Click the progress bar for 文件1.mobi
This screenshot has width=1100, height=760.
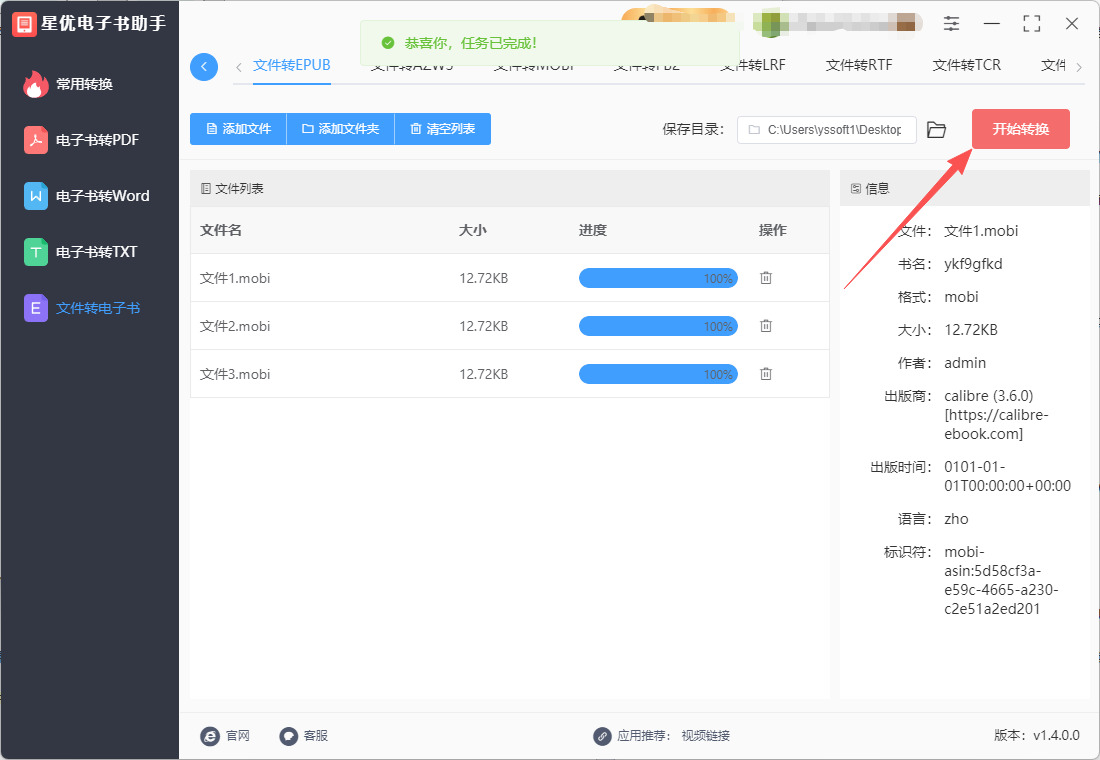click(658, 278)
